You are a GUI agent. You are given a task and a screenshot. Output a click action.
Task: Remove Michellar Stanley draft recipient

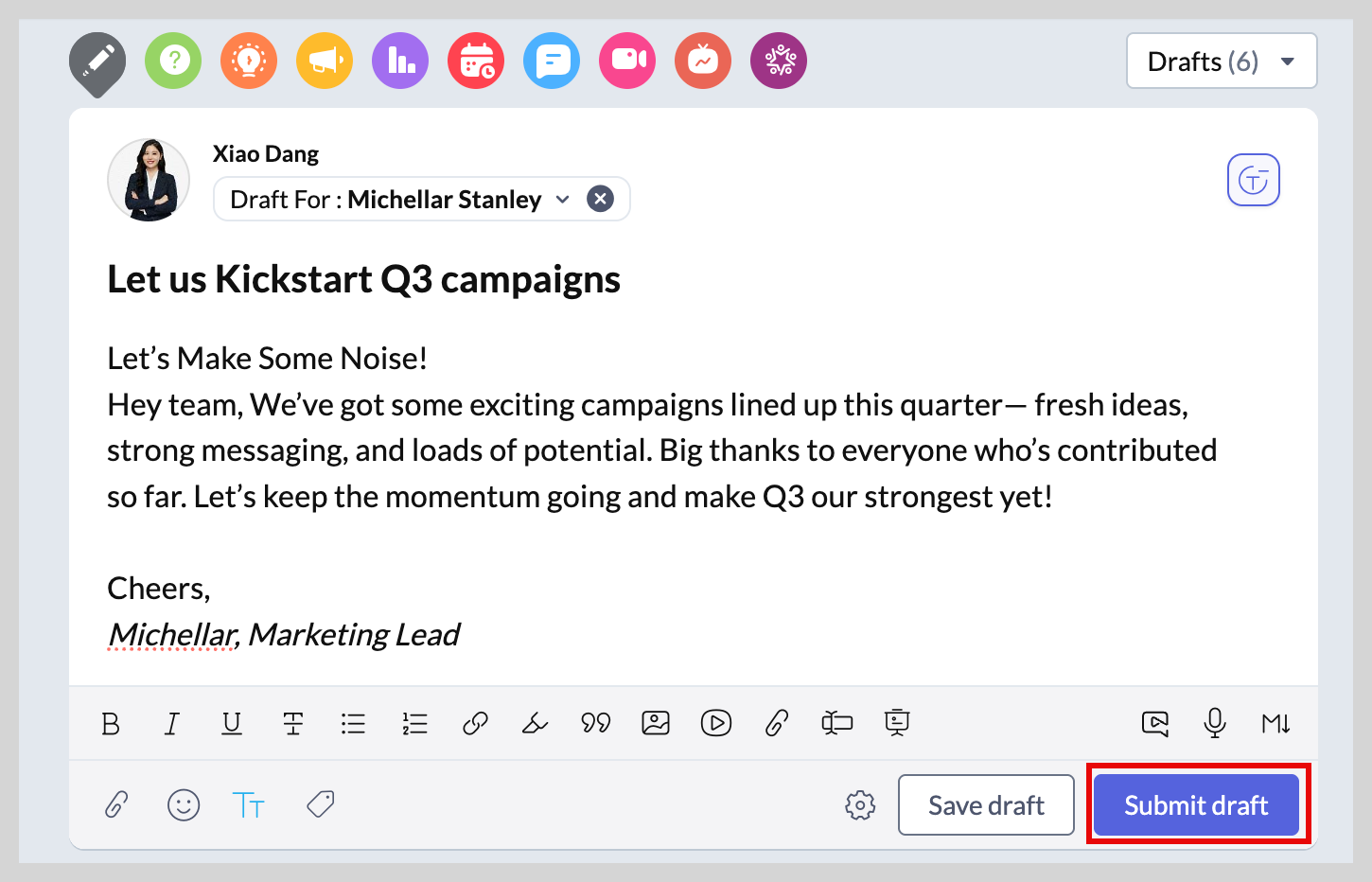(600, 199)
